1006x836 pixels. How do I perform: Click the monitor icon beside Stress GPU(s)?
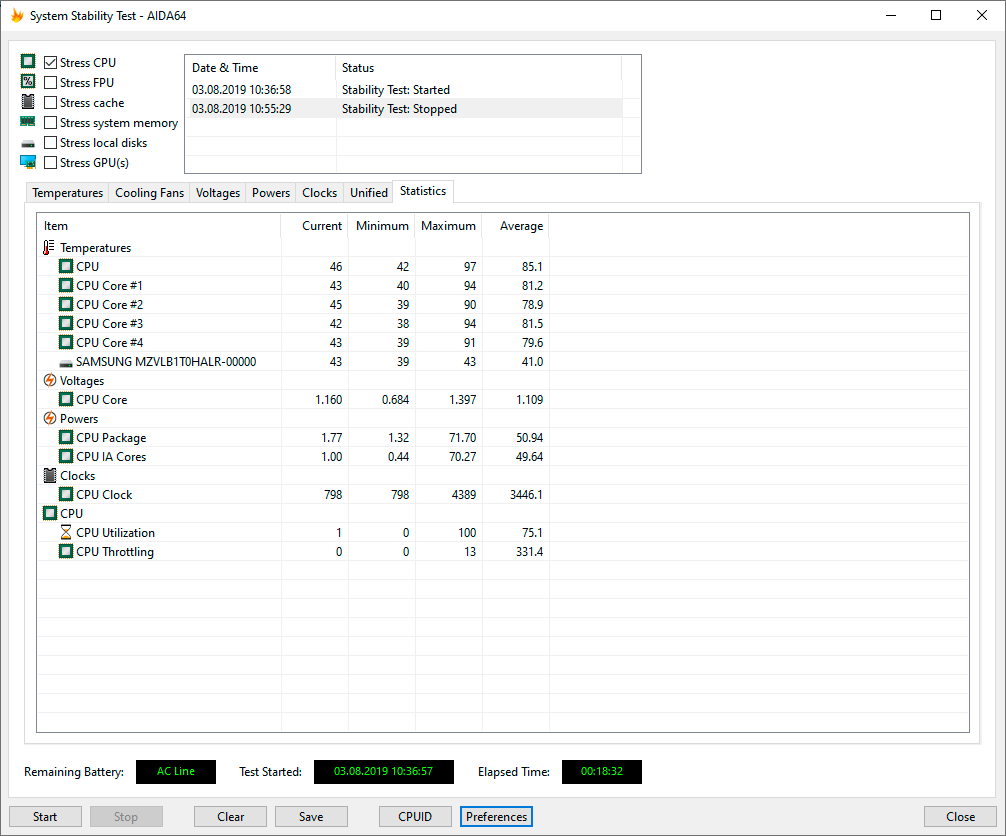28,162
